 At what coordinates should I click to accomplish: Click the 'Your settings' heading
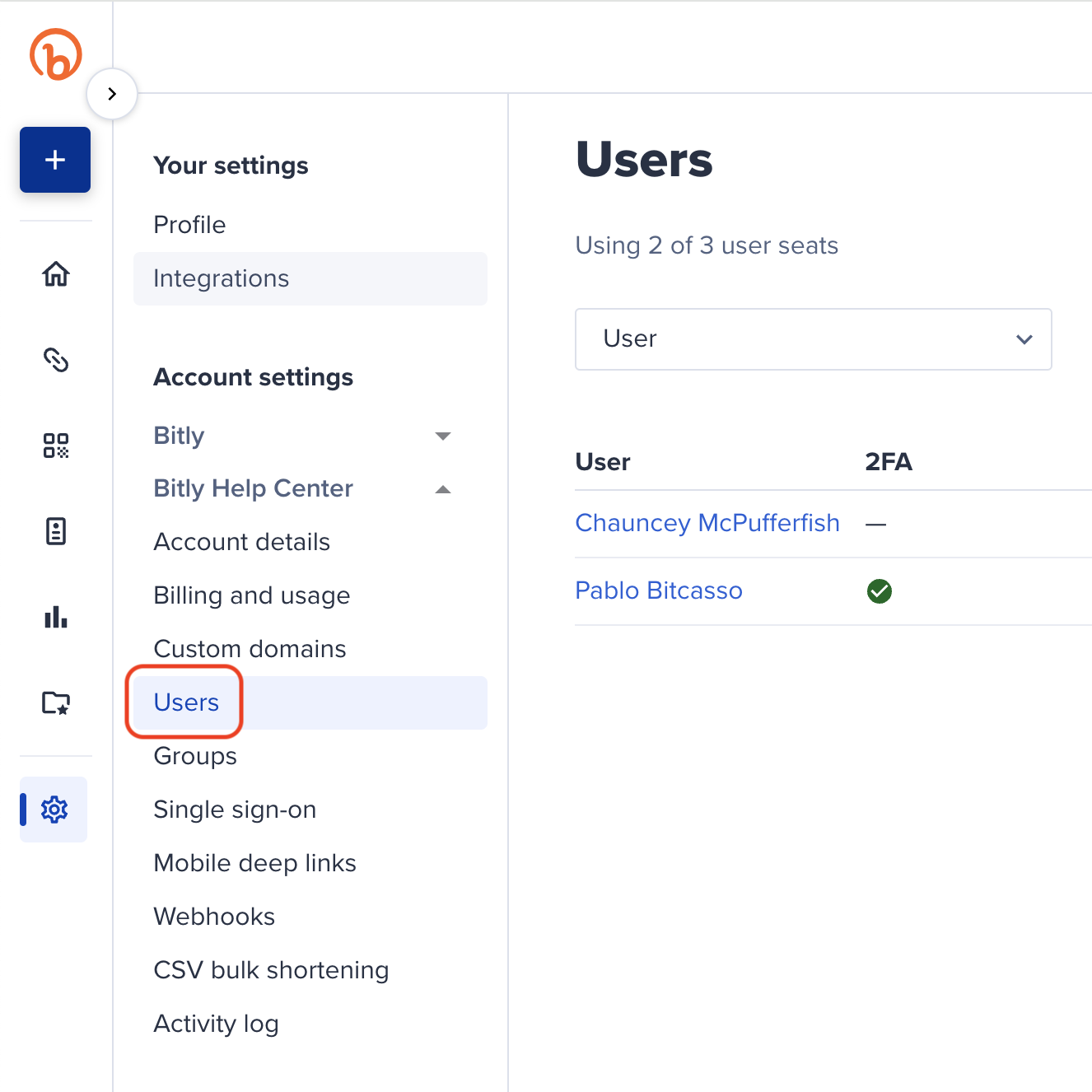231,166
